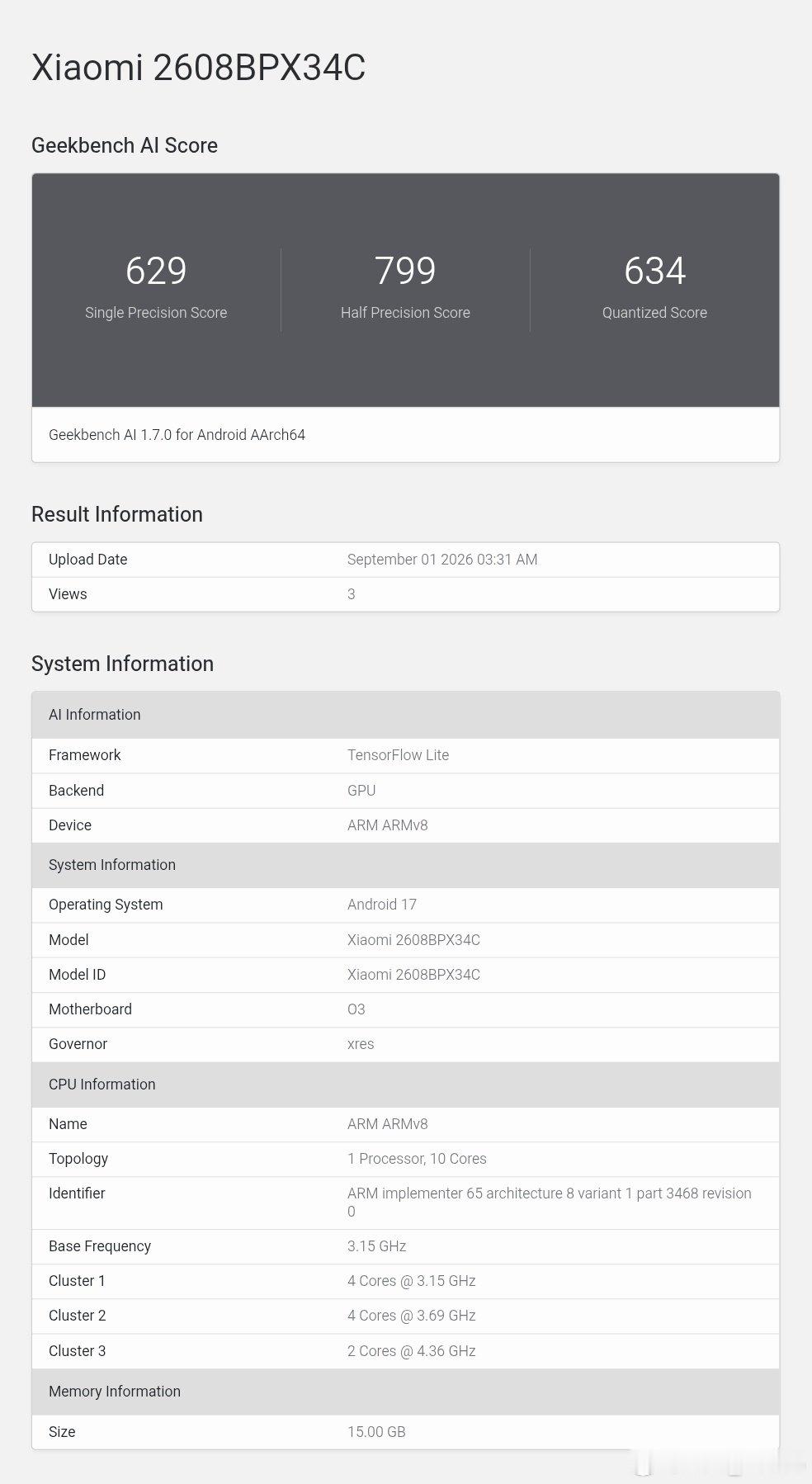
Task: Click the "AI Information" section header
Action: pyautogui.click(x=405, y=715)
